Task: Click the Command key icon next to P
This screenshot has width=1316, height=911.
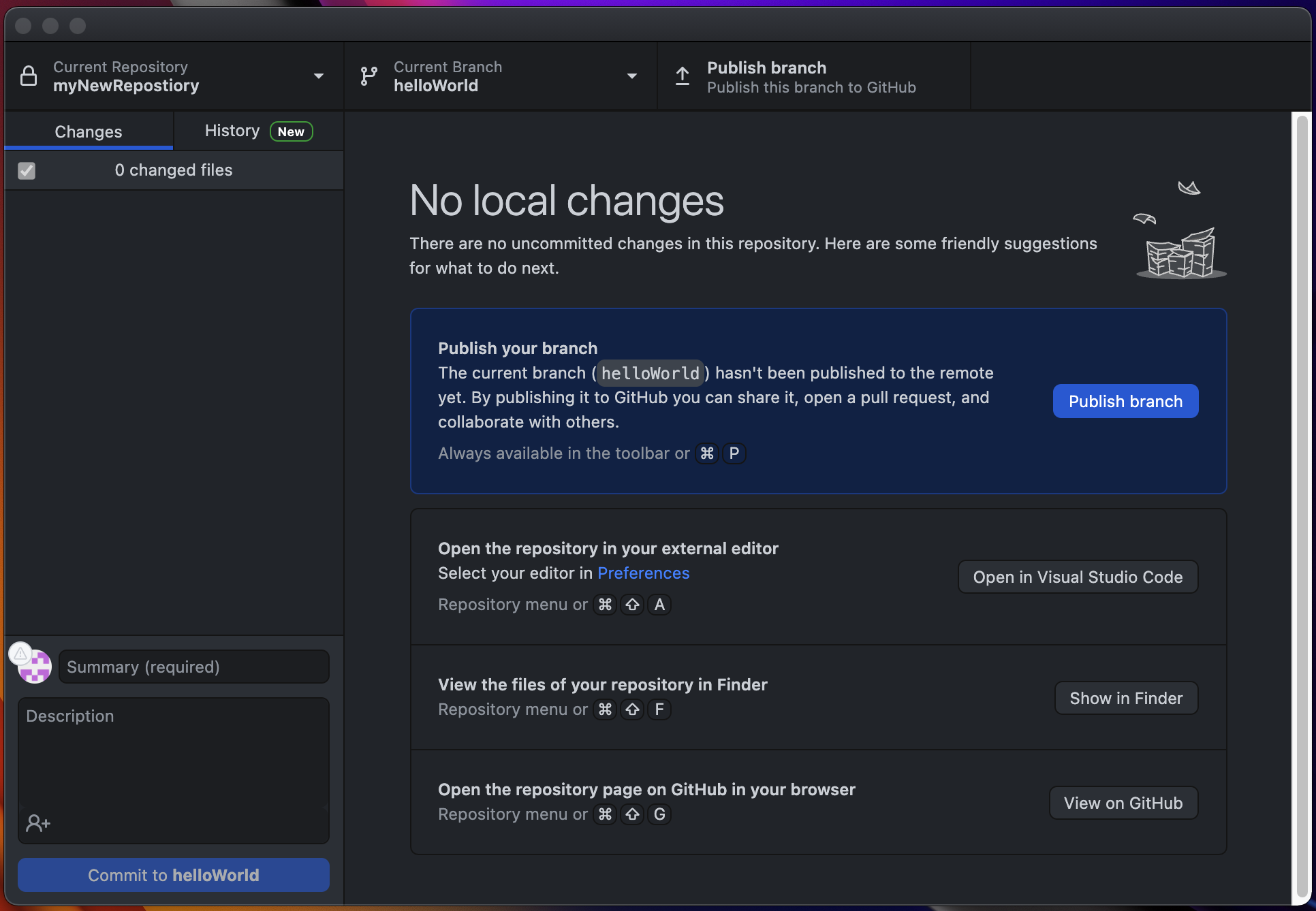Action: (707, 453)
